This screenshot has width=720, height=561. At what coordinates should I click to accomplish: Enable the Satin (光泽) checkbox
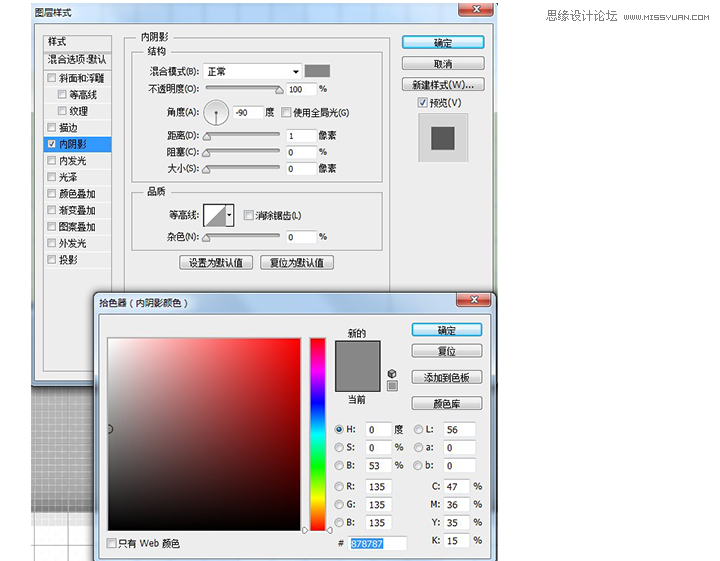(51, 177)
